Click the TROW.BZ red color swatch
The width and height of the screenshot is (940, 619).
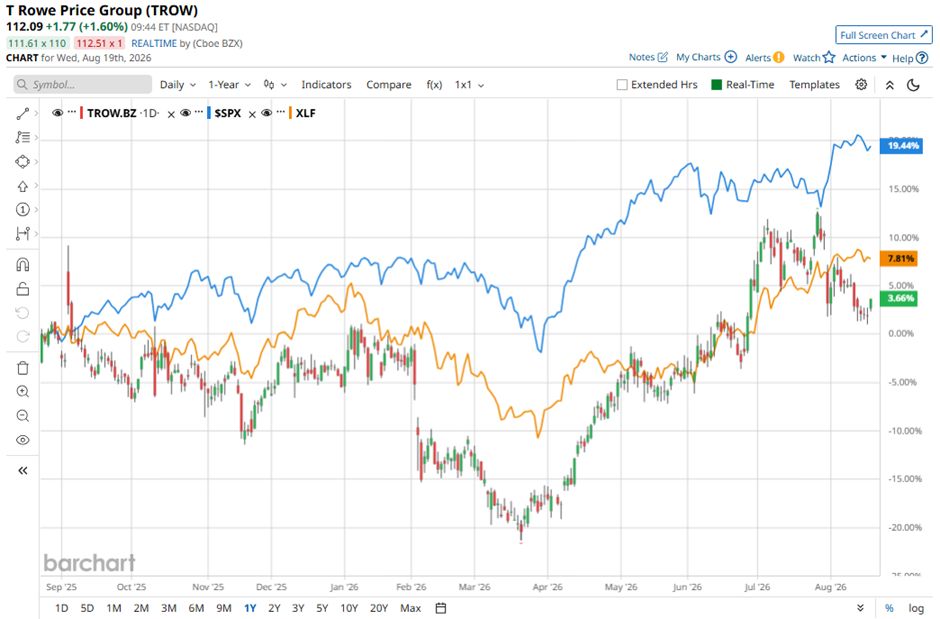[x=82, y=113]
